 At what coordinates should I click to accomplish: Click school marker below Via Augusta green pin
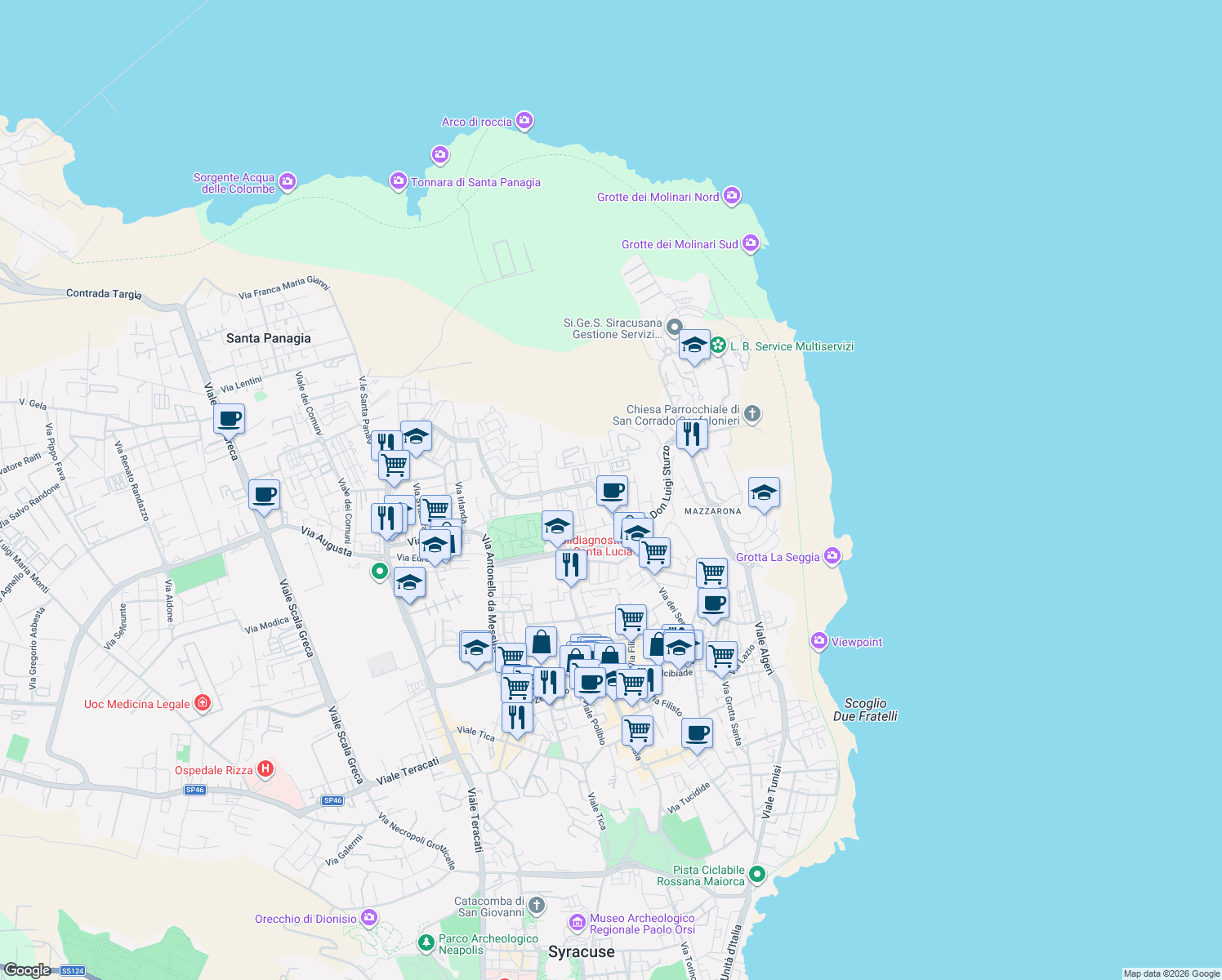(x=409, y=585)
